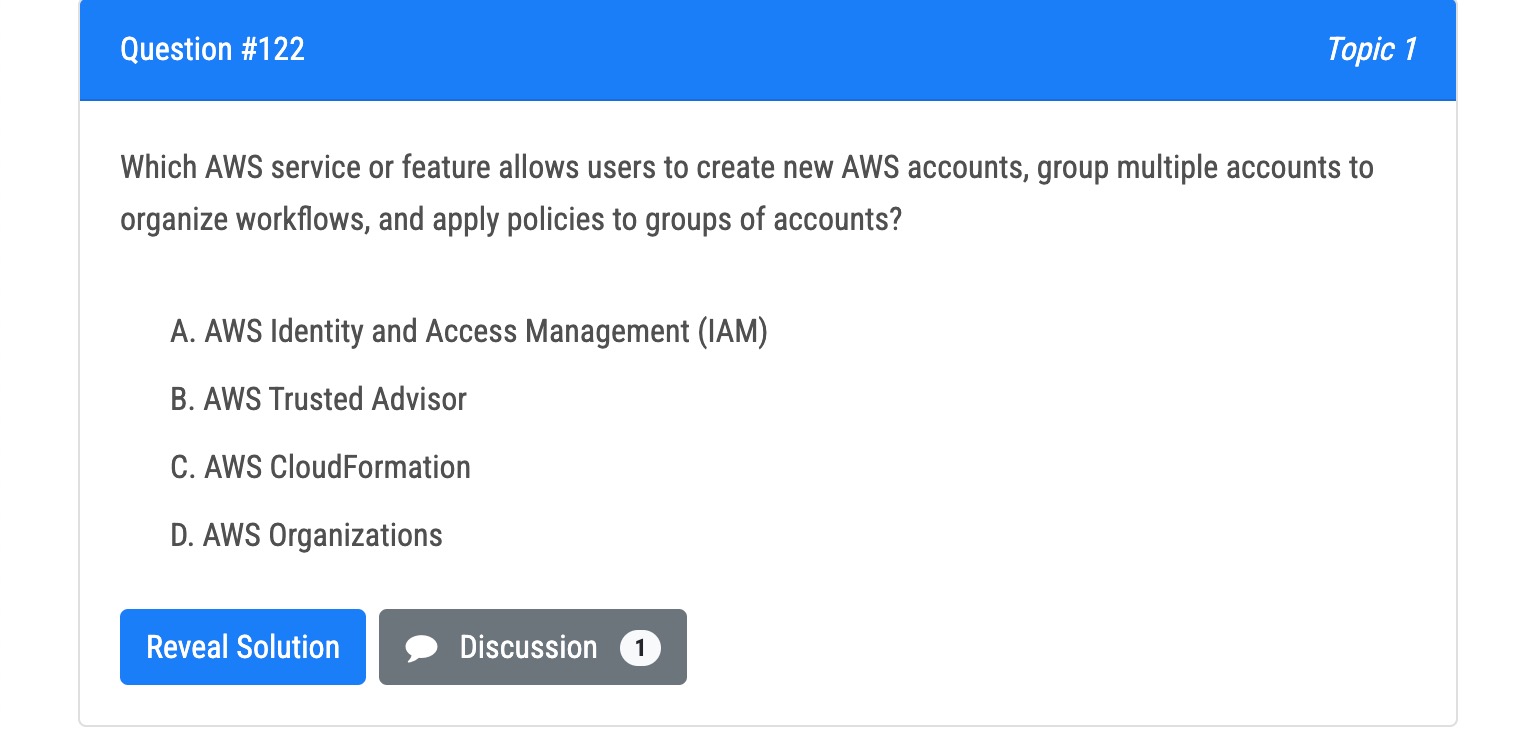Click the Topic 1 label in header
Viewport: 1534px width, 736px height.
1371,49
